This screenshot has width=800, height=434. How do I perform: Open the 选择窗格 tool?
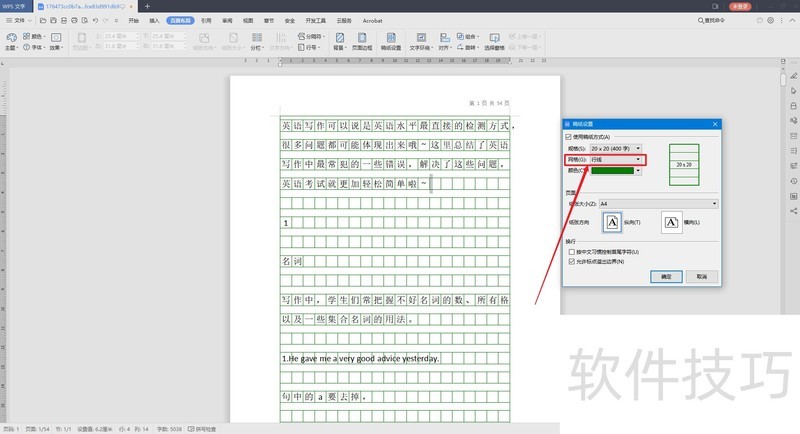click(495, 42)
